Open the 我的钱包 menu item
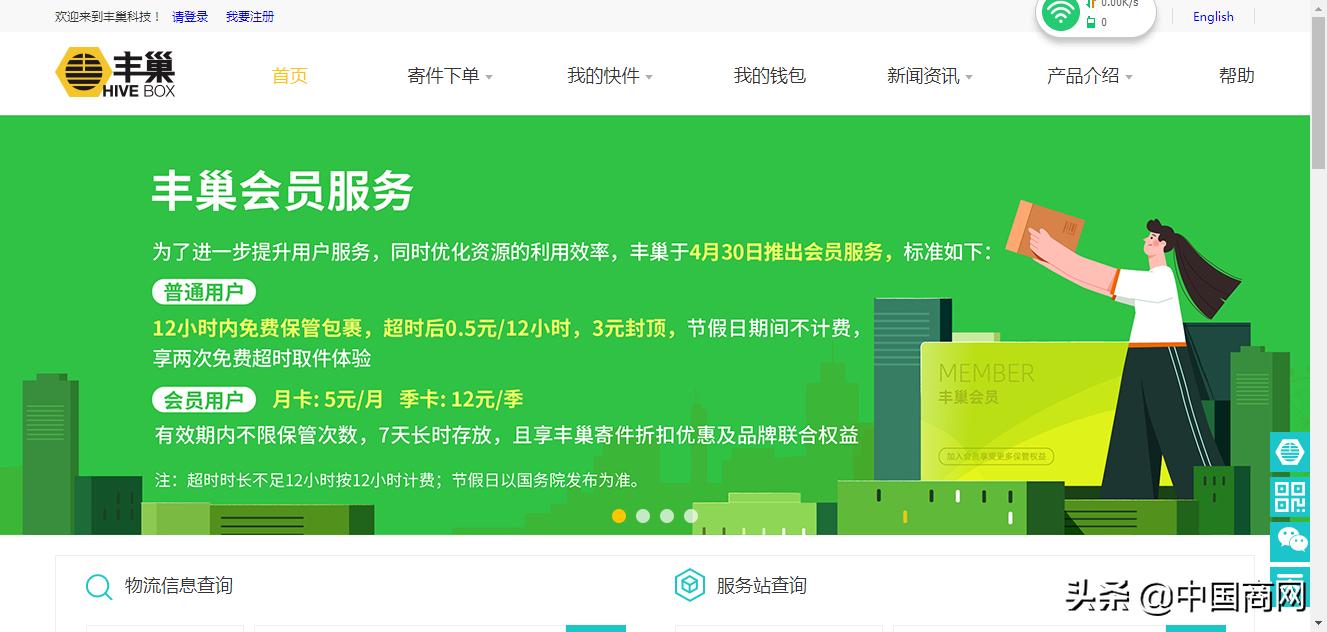The width and height of the screenshot is (1327, 632). [x=768, y=75]
